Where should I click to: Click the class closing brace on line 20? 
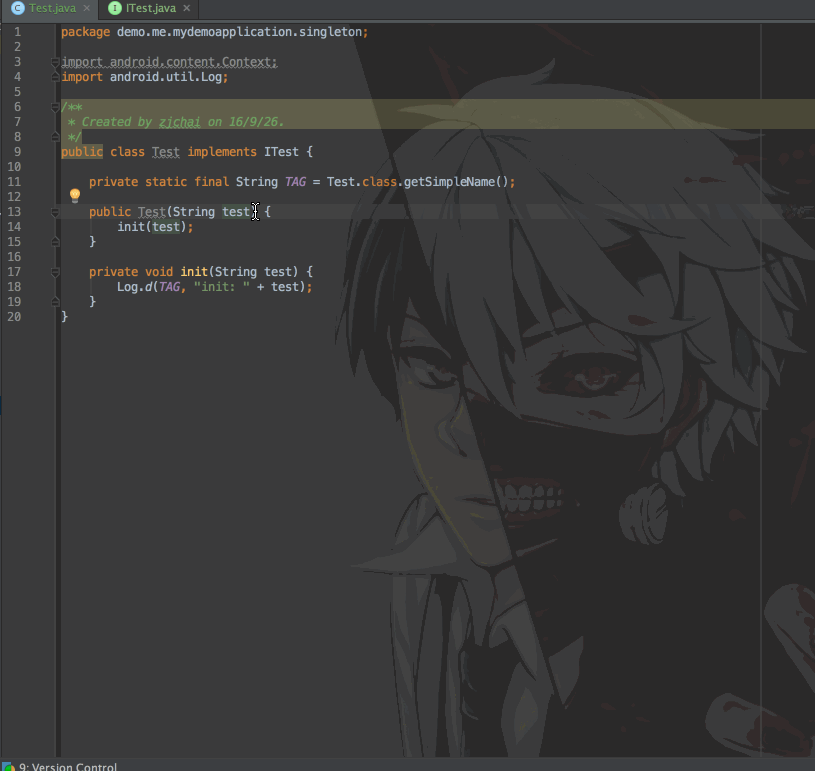(x=64, y=317)
